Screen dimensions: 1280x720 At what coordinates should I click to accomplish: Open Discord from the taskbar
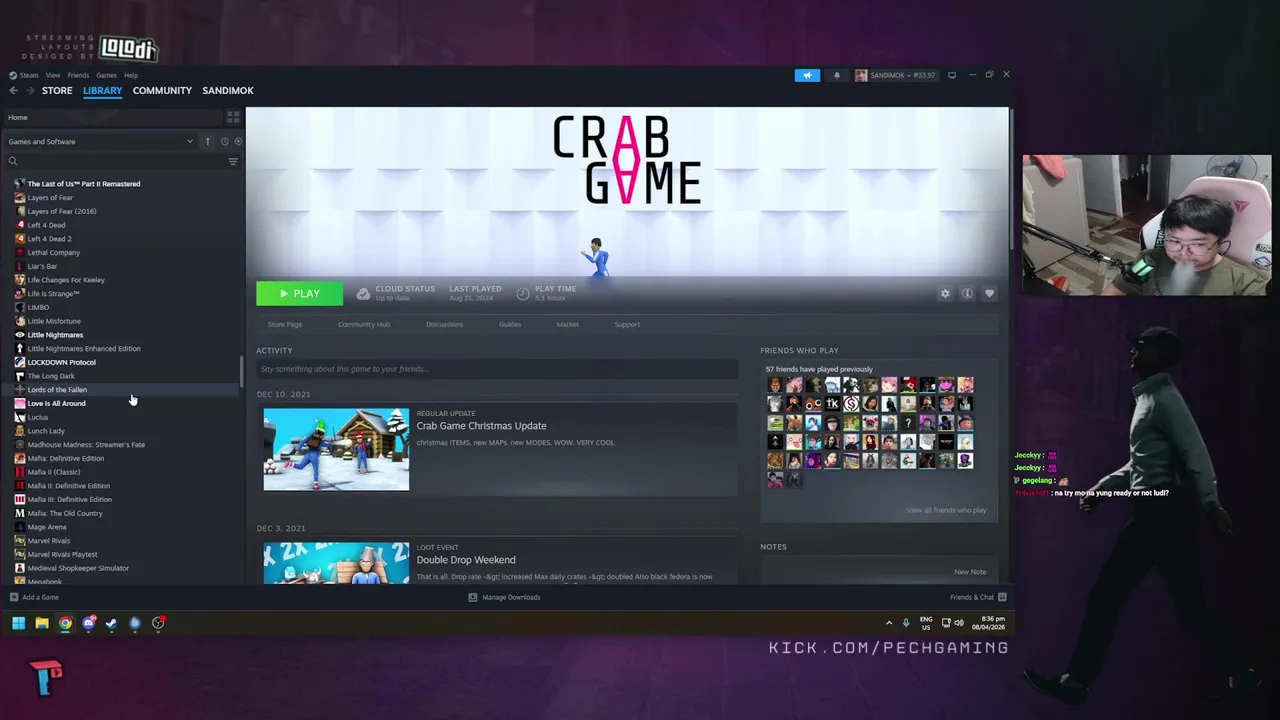(89, 623)
